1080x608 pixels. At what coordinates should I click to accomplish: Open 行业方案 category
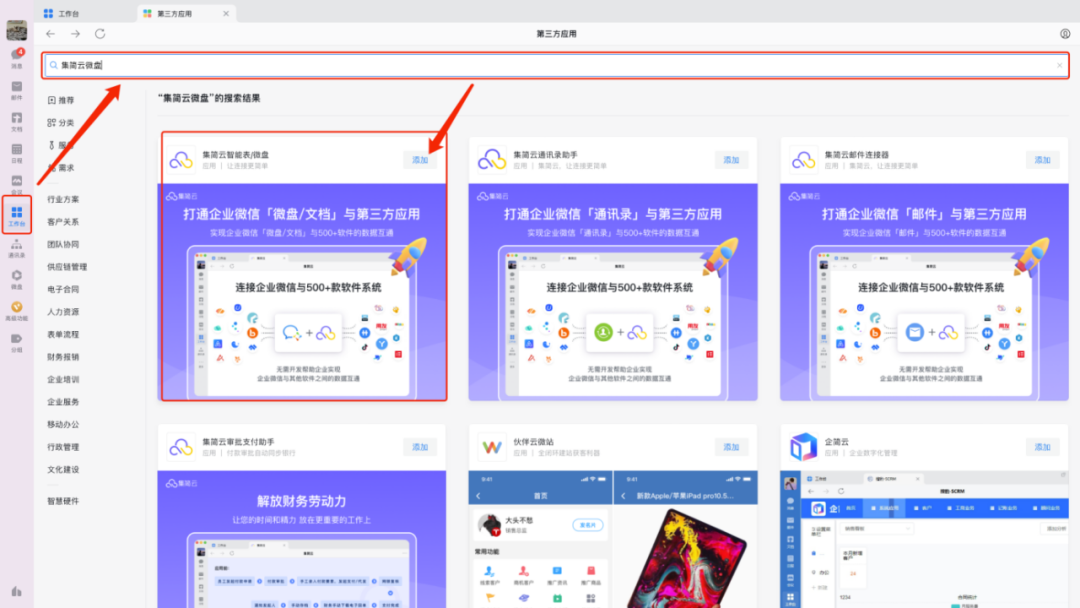click(x=63, y=200)
